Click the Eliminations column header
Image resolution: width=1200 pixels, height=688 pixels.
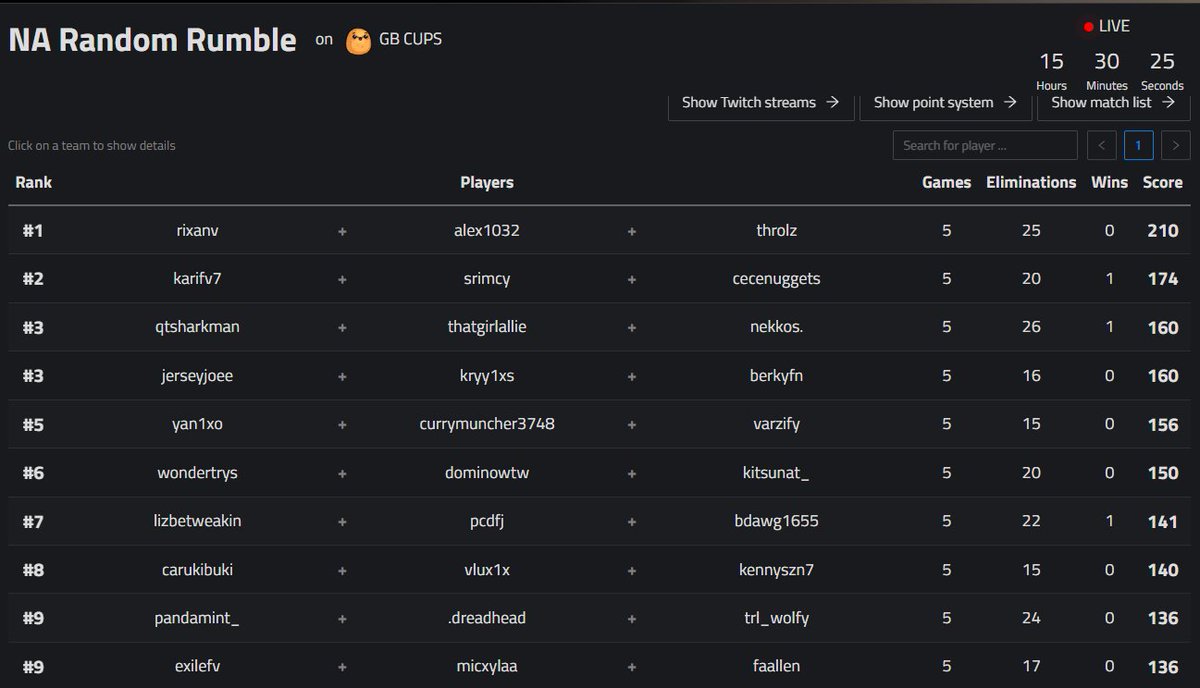[x=1031, y=182]
